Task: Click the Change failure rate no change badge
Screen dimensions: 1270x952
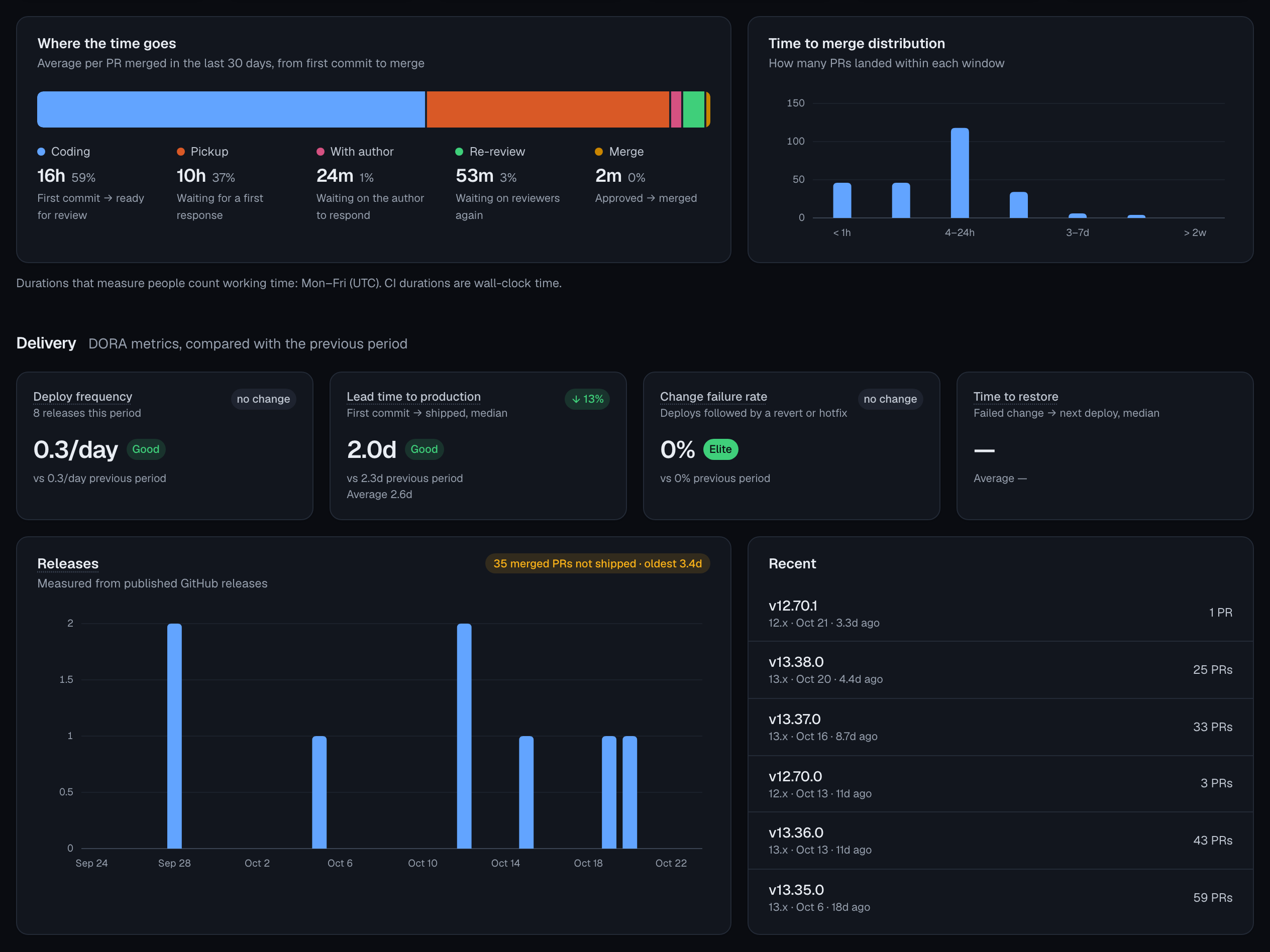Action: [890, 399]
